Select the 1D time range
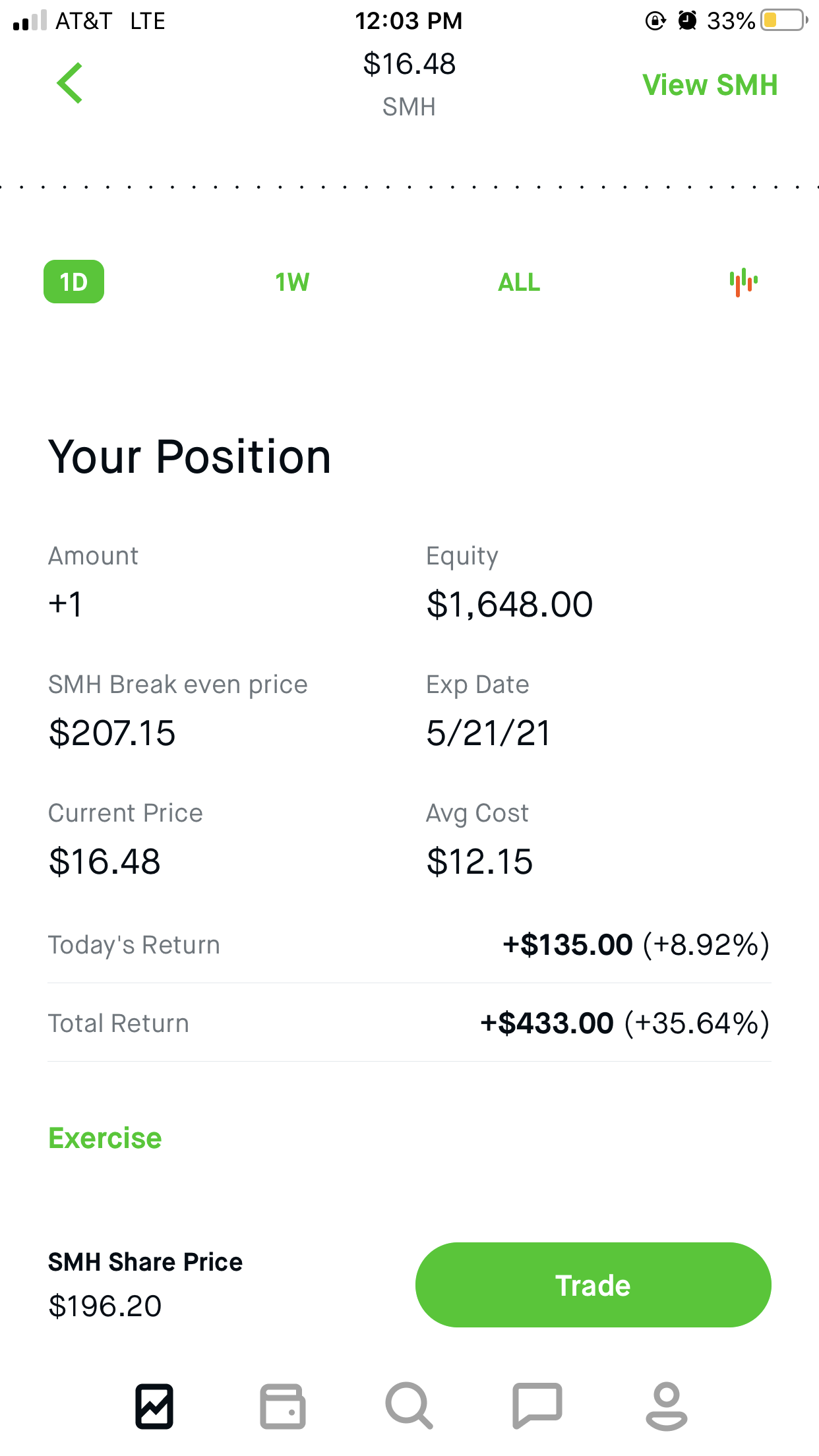 pyautogui.click(x=74, y=282)
